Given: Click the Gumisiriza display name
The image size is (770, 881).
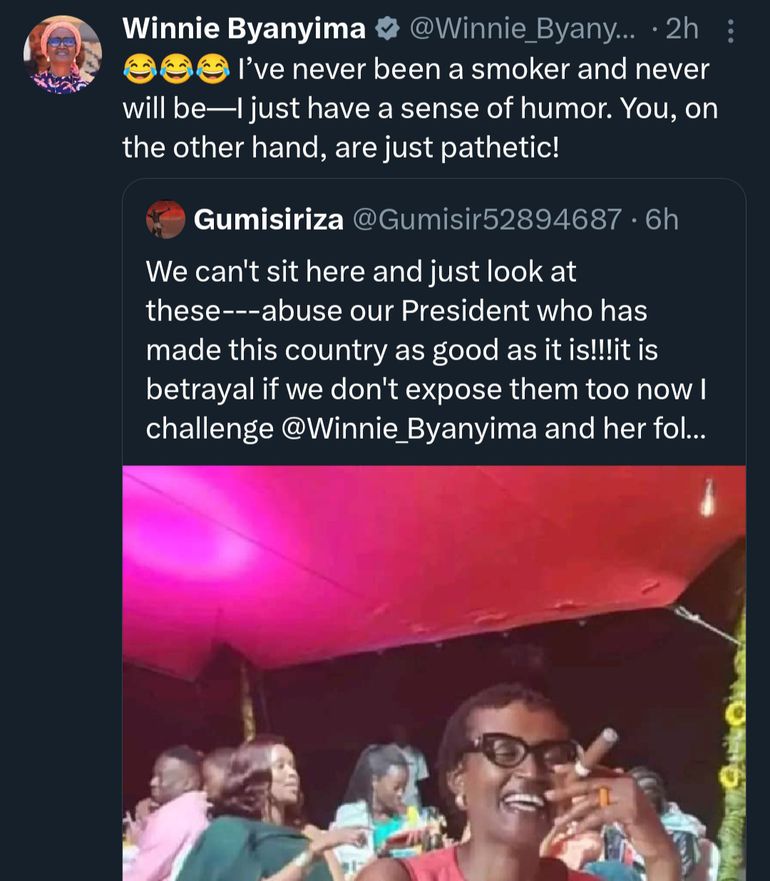Looking at the screenshot, I should pyautogui.click(x=266, y=219).
